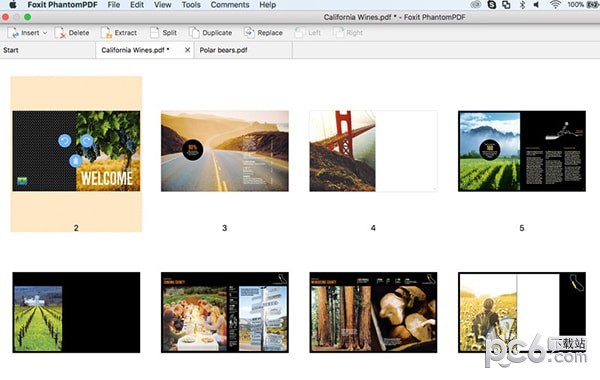Viewport: 600px width, 380px height.
Task: Select the WELCOME page 2 thumbnail
Action: [76, 151]
